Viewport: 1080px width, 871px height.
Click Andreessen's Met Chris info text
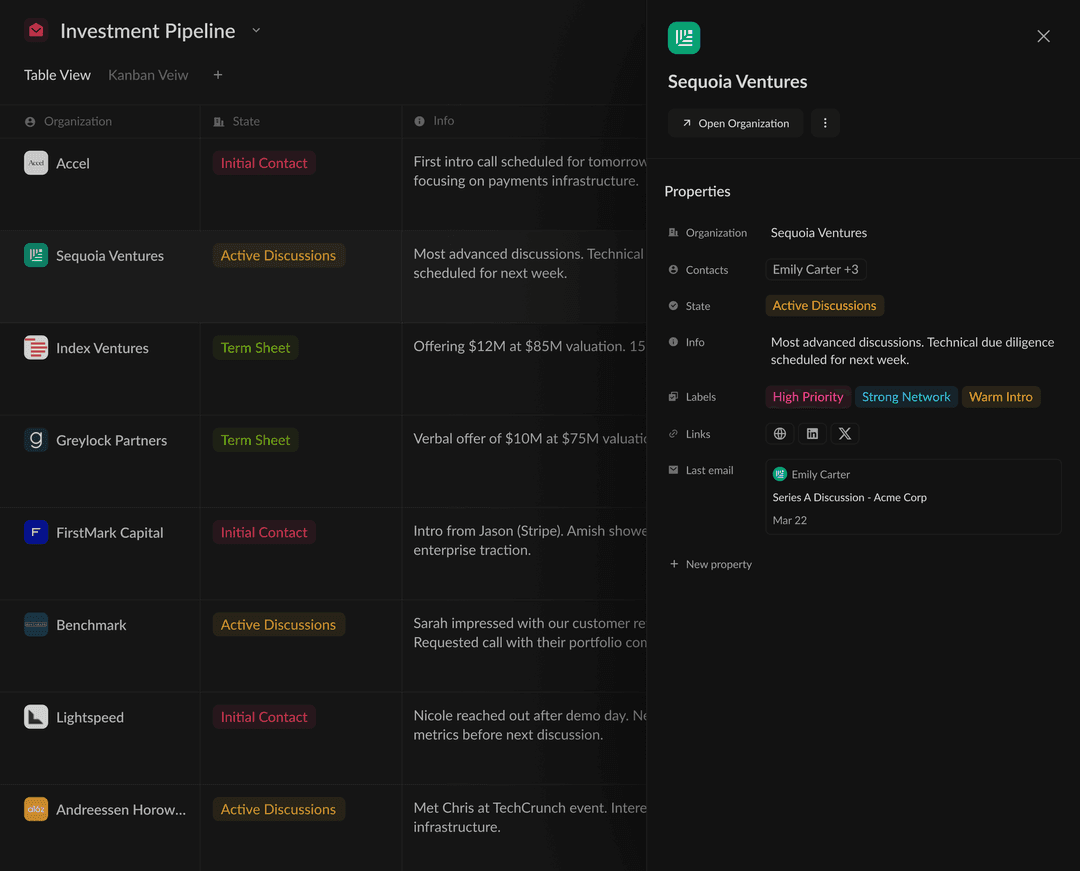coord(529,817)
